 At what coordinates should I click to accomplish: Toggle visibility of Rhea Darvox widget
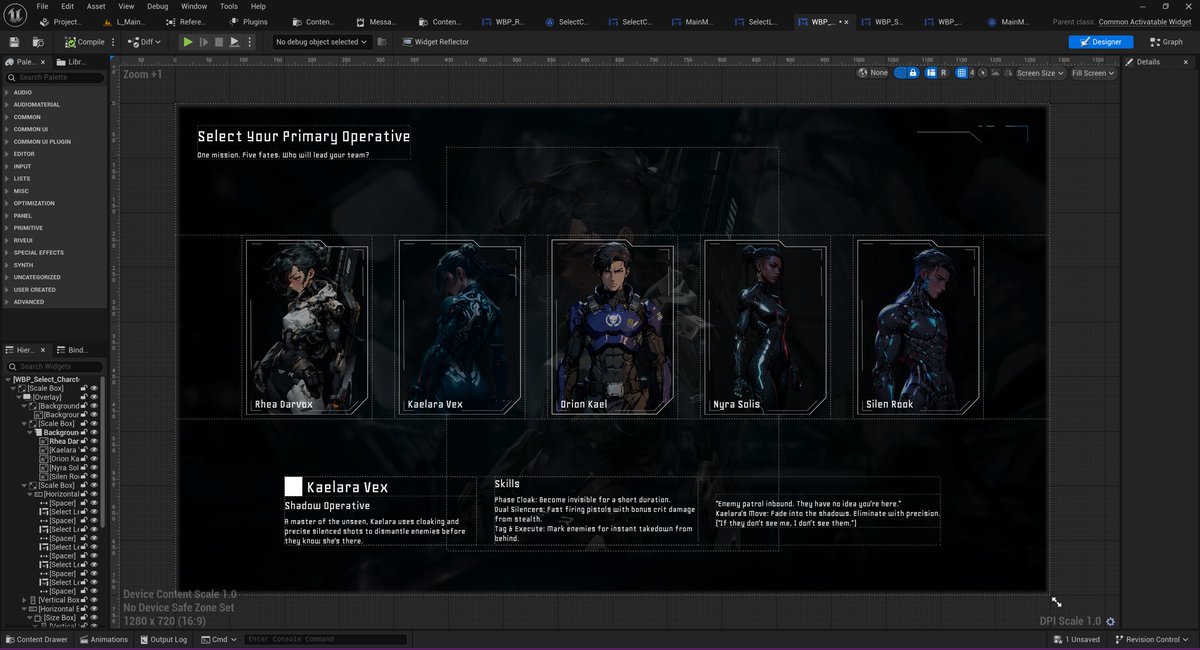[95, 441]
